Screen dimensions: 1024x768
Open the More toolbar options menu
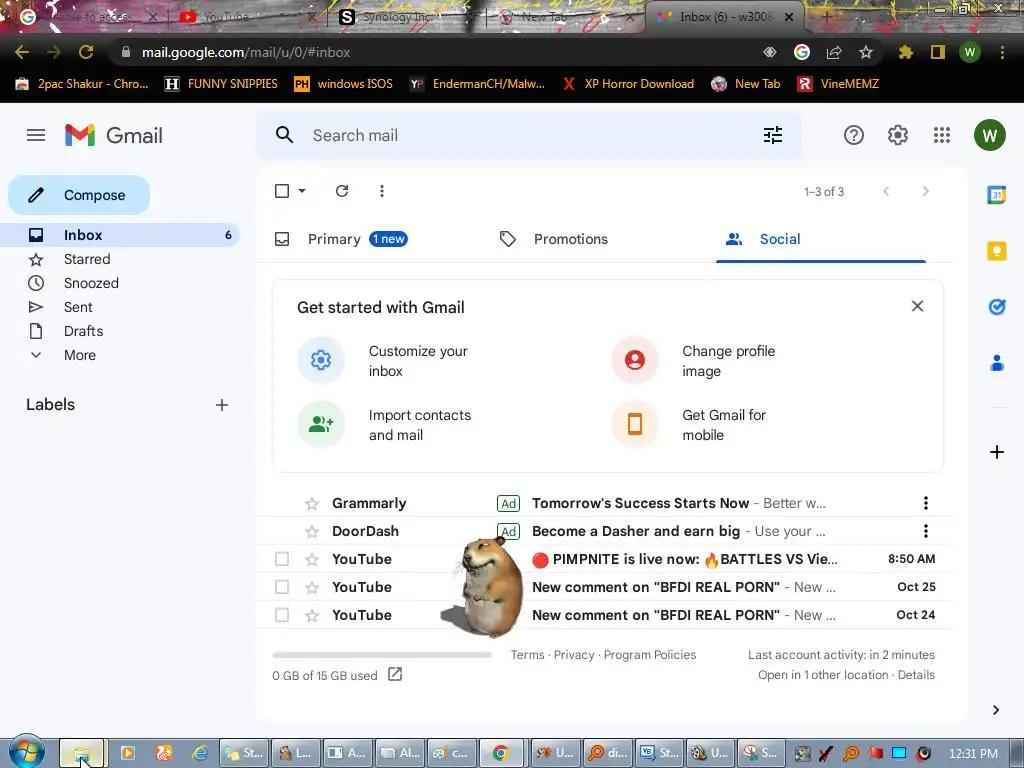click(381, 191)
